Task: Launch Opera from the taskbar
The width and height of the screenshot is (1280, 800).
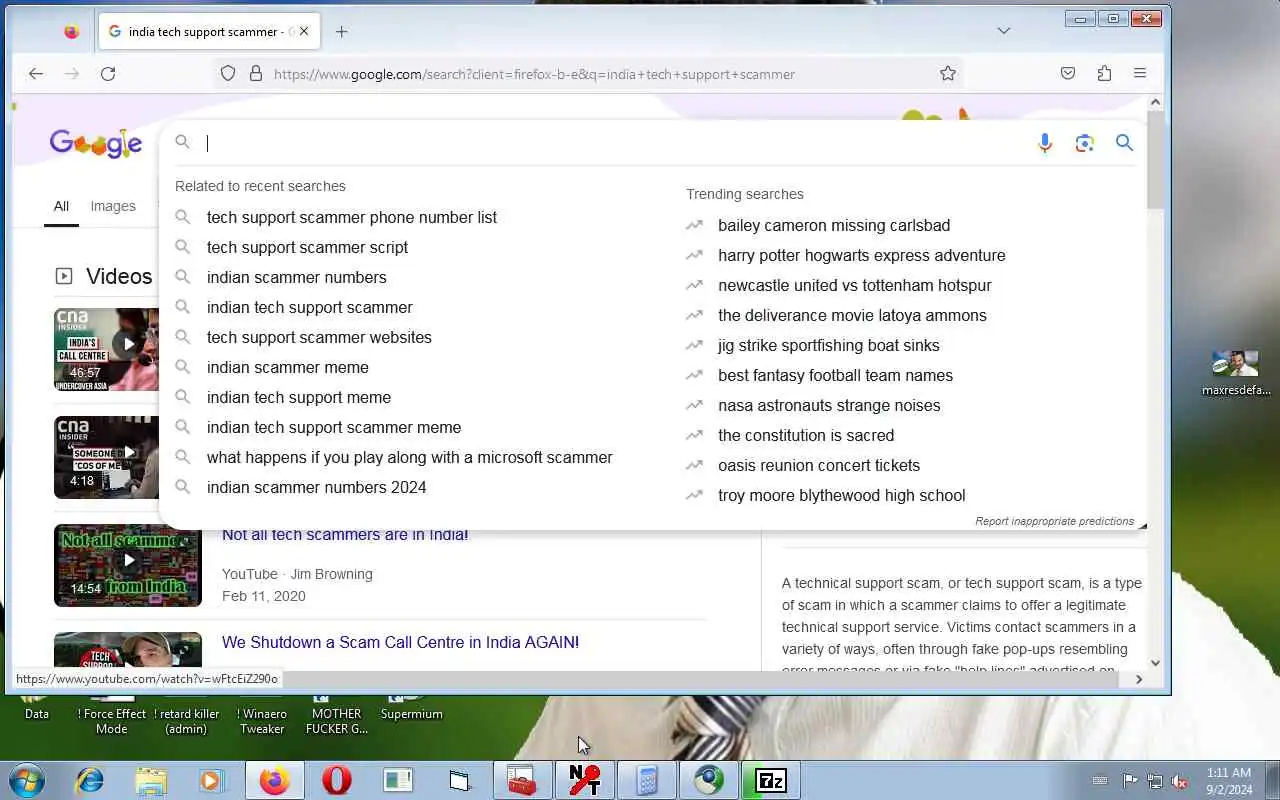Action: [x=337, y=780]
